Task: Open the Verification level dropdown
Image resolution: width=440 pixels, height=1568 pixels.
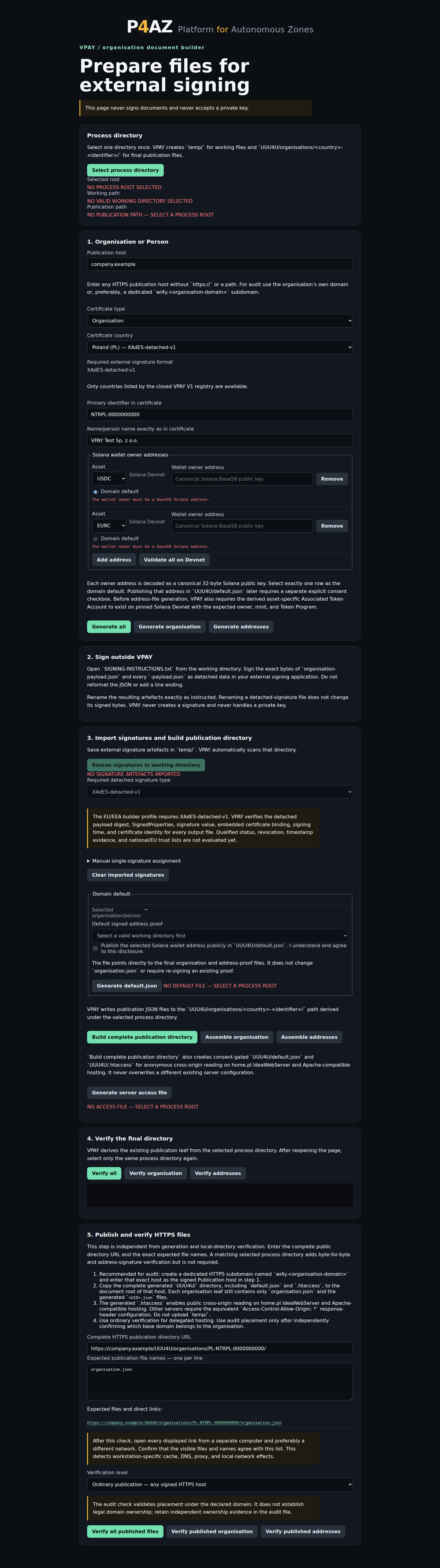Action: click(220, 1485)
